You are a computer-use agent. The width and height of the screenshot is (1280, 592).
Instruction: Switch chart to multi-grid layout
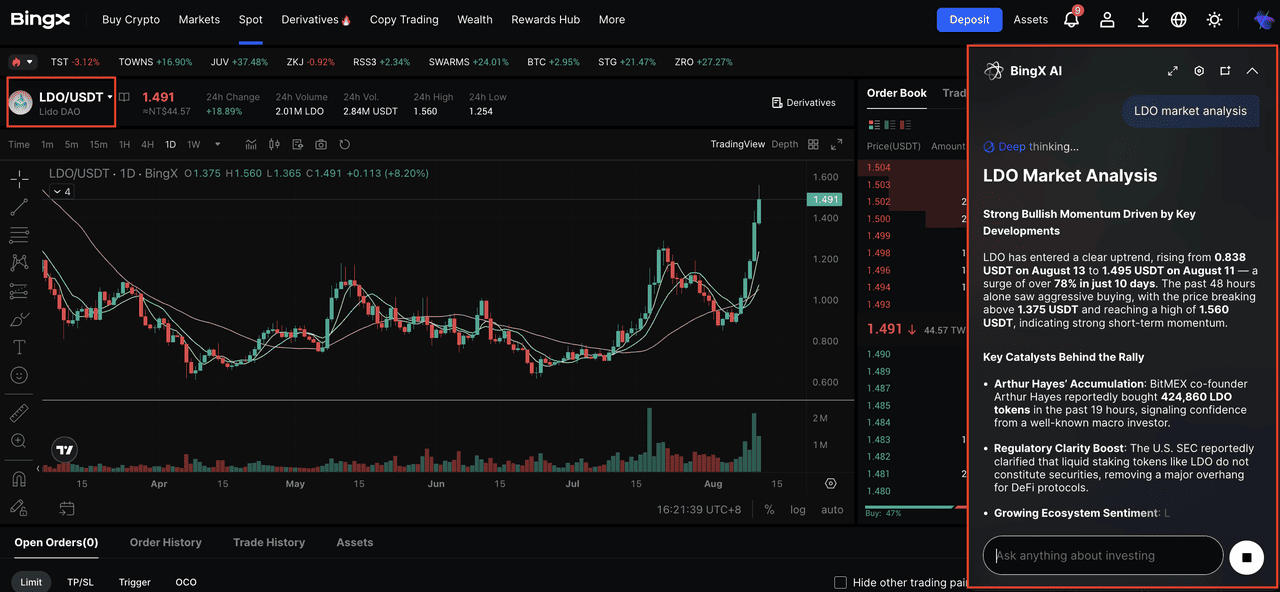814,144
